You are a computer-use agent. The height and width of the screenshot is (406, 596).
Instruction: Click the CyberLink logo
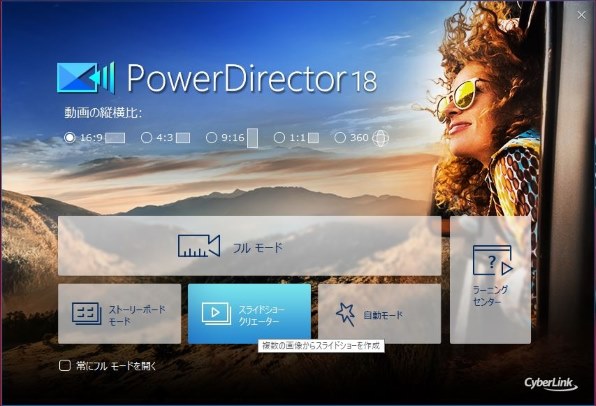point(551,384)
